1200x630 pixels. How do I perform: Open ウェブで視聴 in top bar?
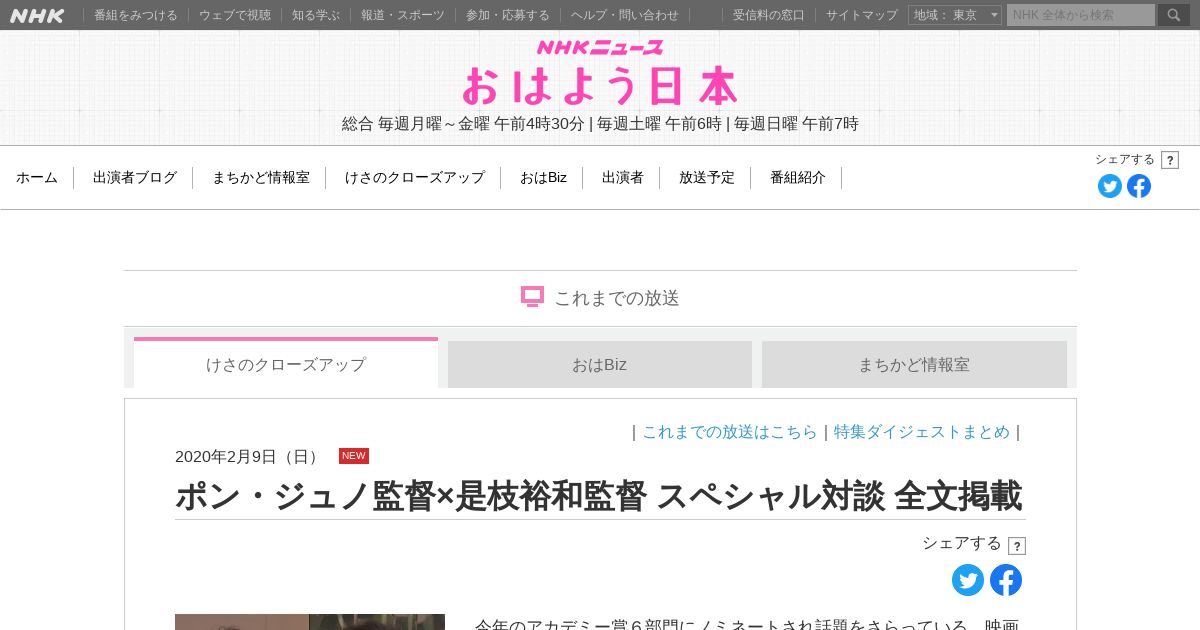pos(235,15)
